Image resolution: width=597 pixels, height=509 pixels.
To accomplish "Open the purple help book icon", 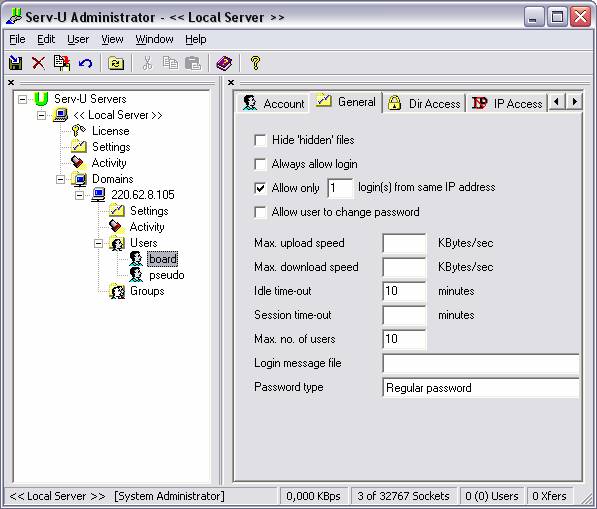I will tap(224, 63).
